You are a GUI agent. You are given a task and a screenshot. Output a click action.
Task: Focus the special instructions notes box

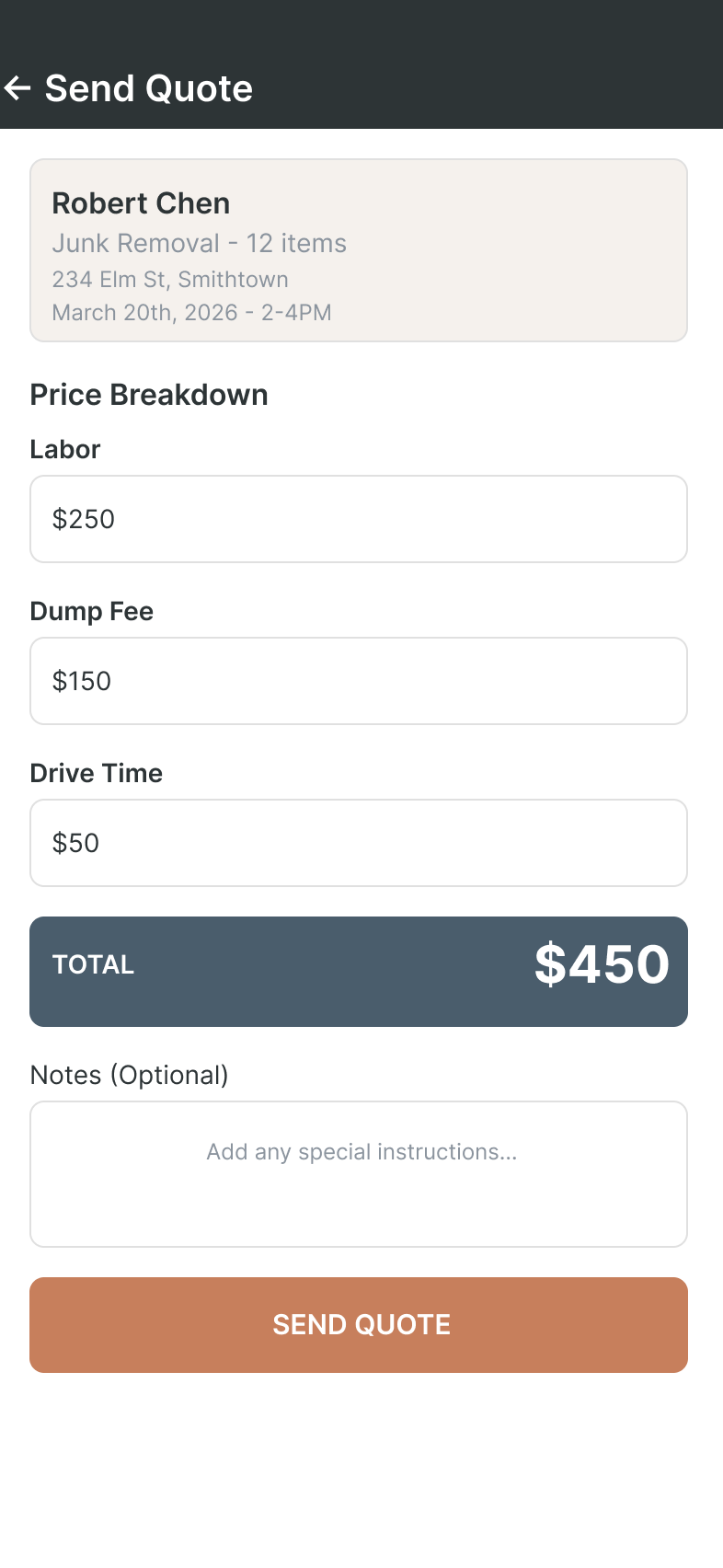[x=359, y=1174]
